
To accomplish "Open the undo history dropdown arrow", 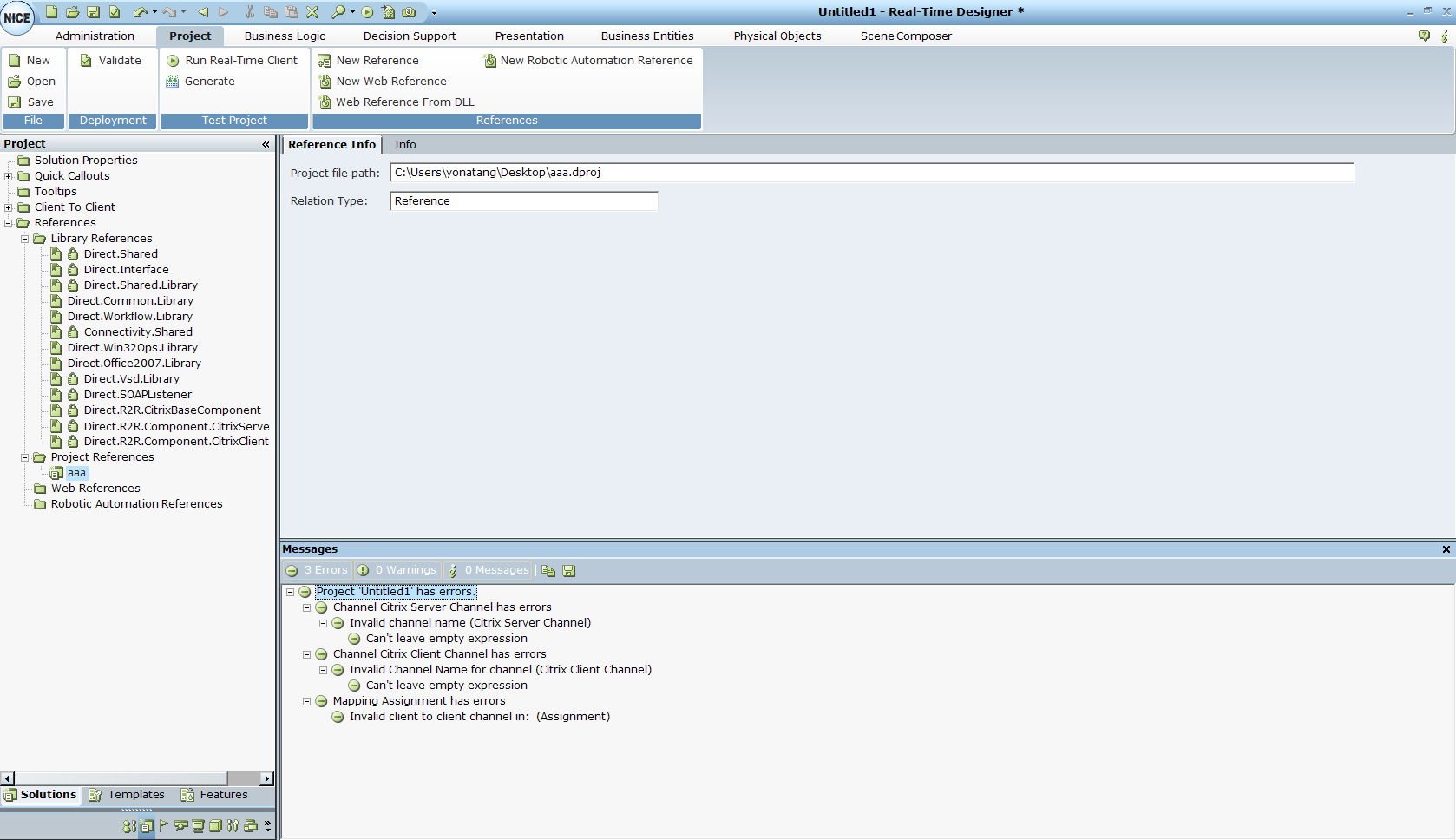I will point(154,12).
